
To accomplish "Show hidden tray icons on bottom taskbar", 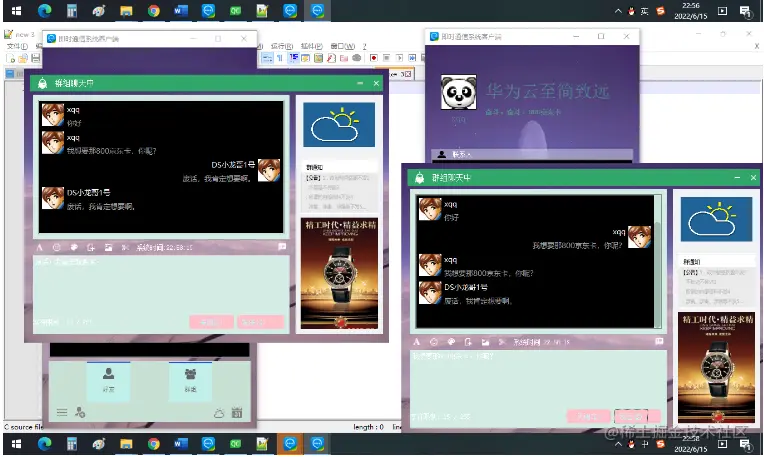I will tap(618, 444).
